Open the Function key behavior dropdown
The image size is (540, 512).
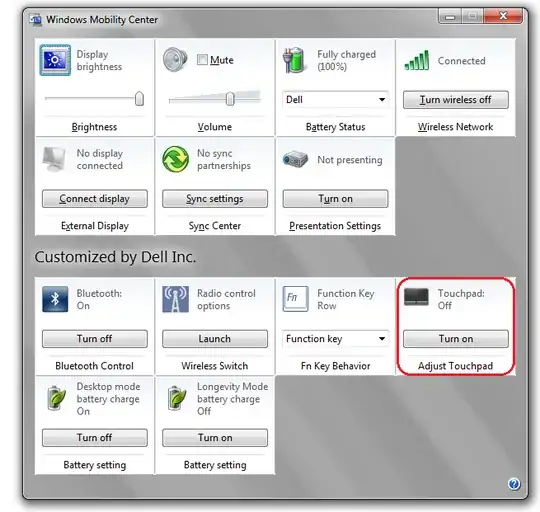(335, 339)
